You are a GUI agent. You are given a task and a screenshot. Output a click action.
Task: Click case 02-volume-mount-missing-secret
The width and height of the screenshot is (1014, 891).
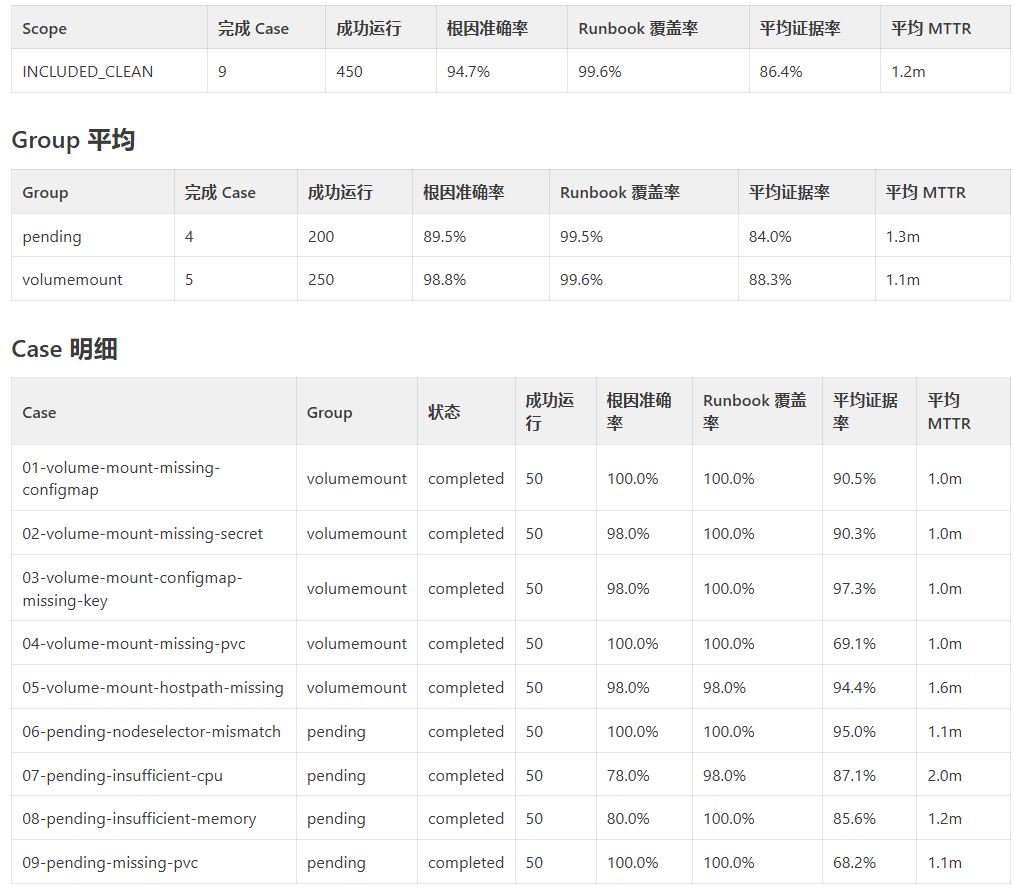142,533
